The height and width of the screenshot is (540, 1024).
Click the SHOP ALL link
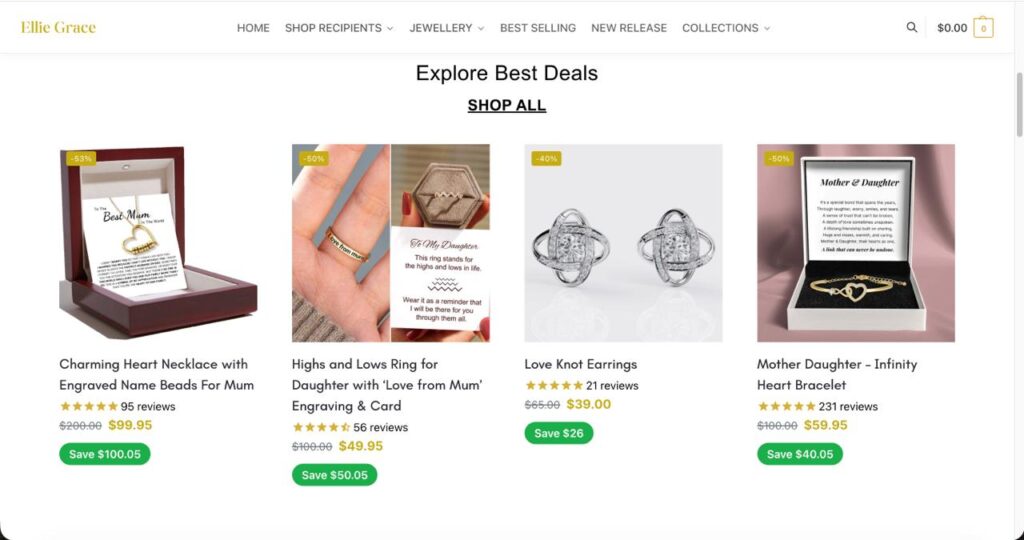coord(507,105)
